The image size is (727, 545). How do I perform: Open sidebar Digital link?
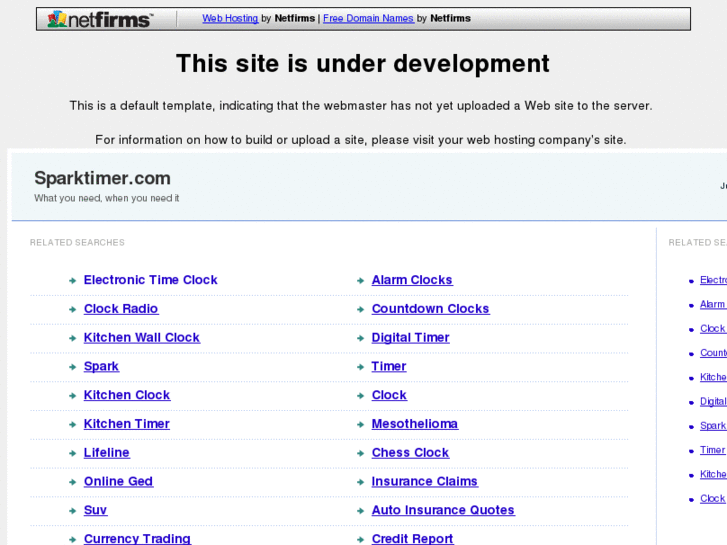[713, 402]
